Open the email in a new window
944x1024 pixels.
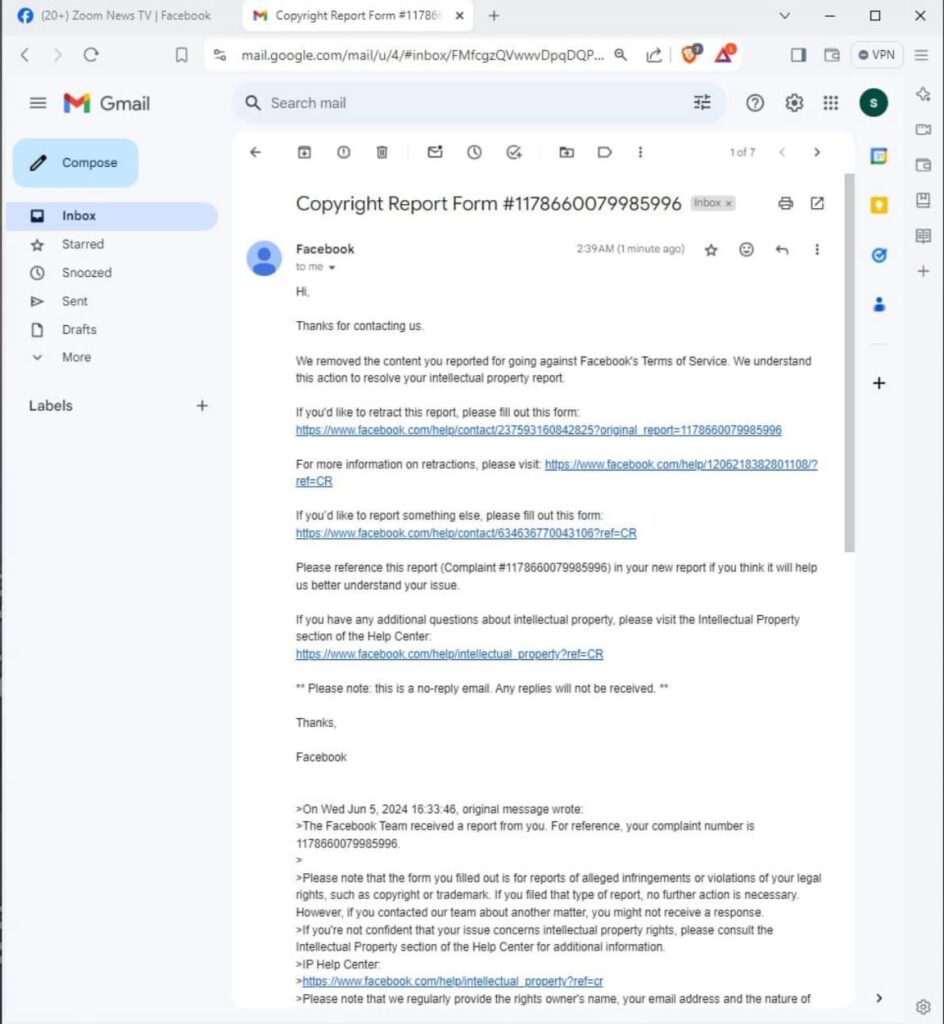(817, 203)
